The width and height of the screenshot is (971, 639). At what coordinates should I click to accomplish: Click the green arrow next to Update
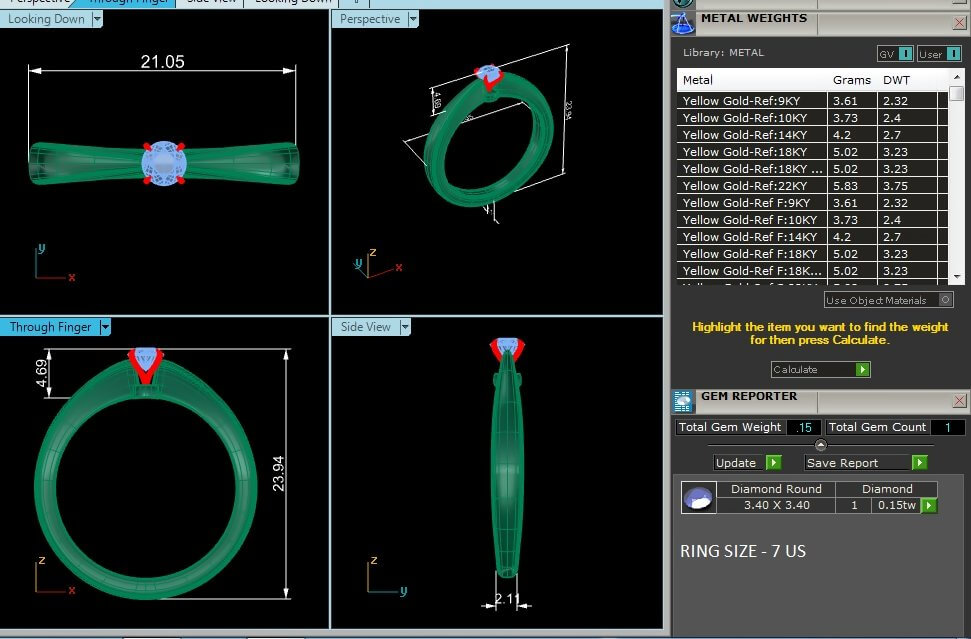pyautogui.click(x=773, y=463)
